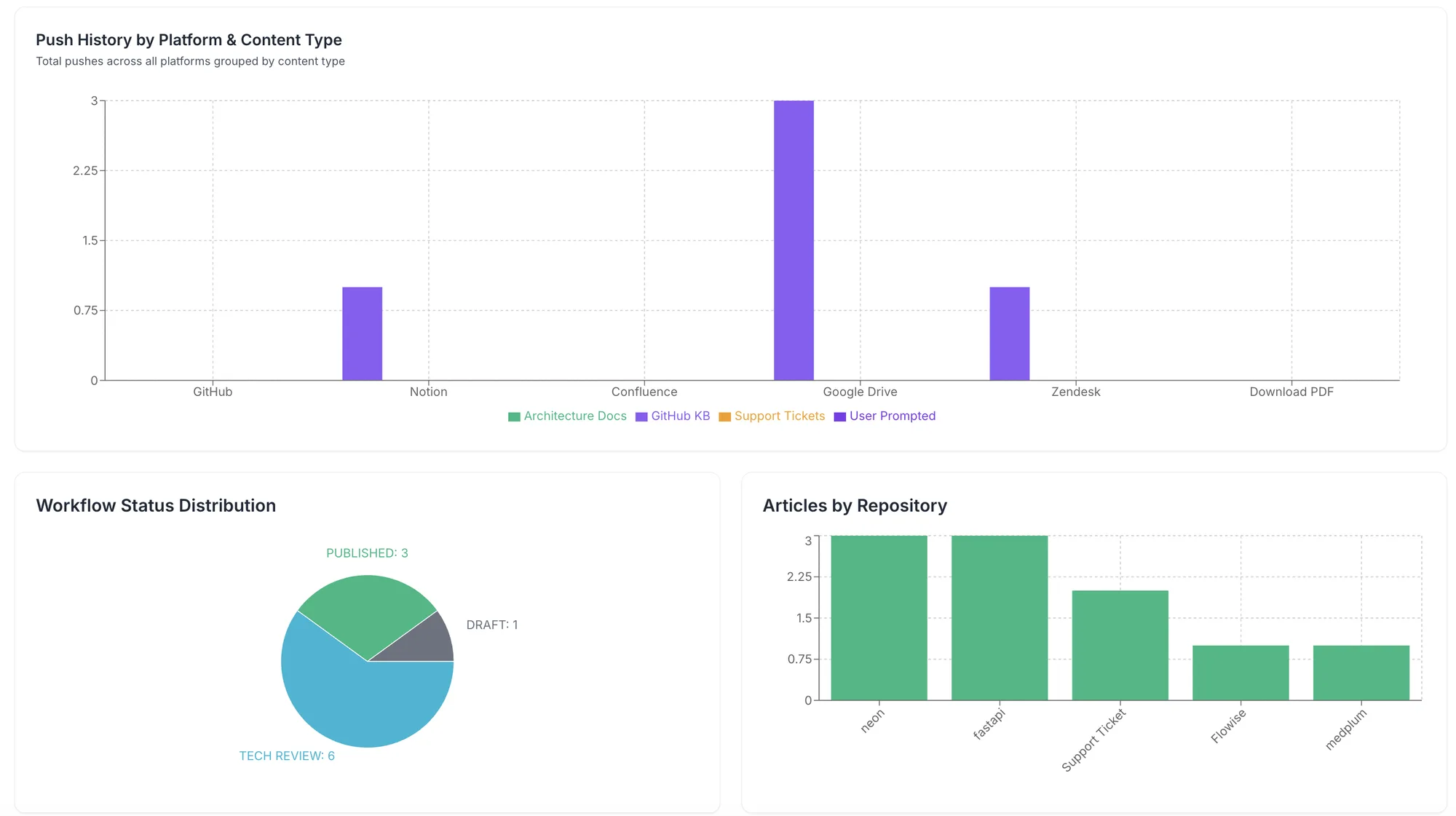The width and height of the screenshot is (1456, 816).
Task: Click the medplum repository bar
Action: pyautogui.click(x=1361, y=673)
